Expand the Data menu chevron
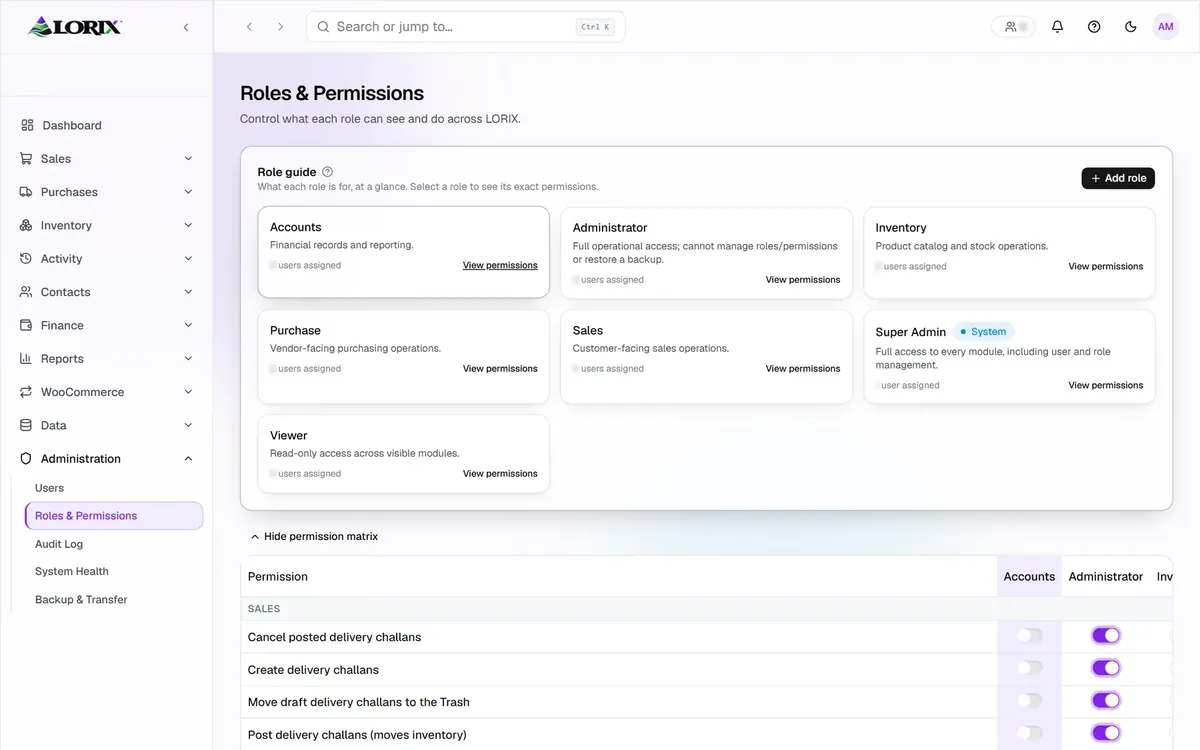1200x750 pixels. (188, 425)
